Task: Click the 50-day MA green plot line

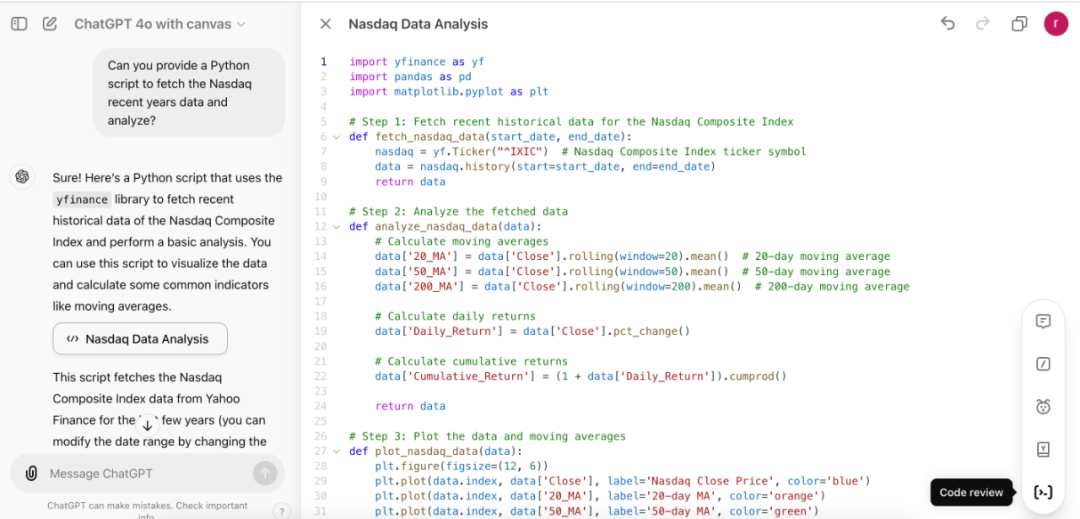Action: tap(596, 511)
